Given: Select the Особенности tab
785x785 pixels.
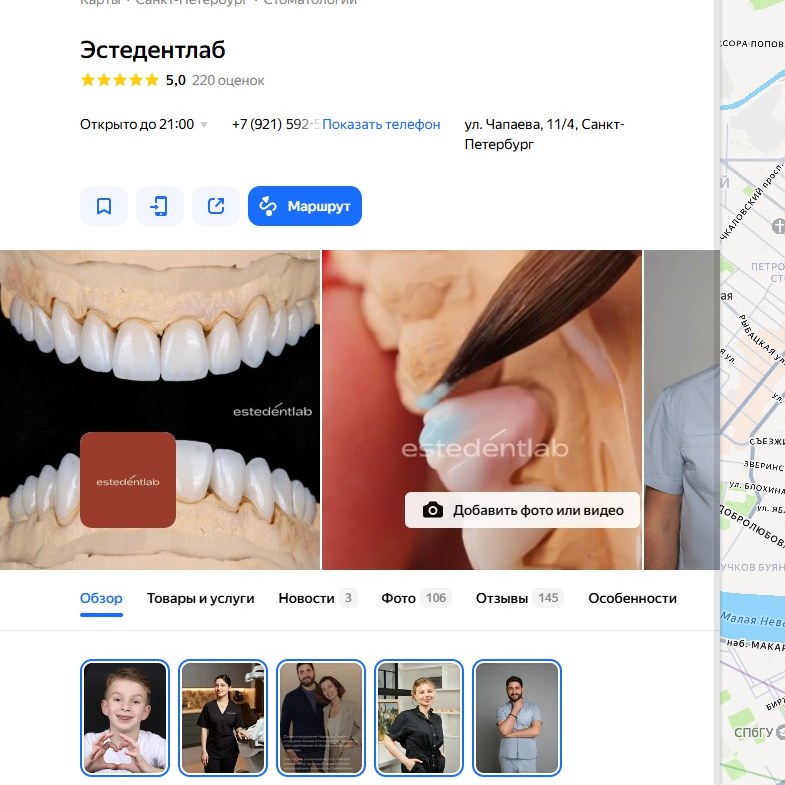Looking at the screenshot, I should 632,598.
